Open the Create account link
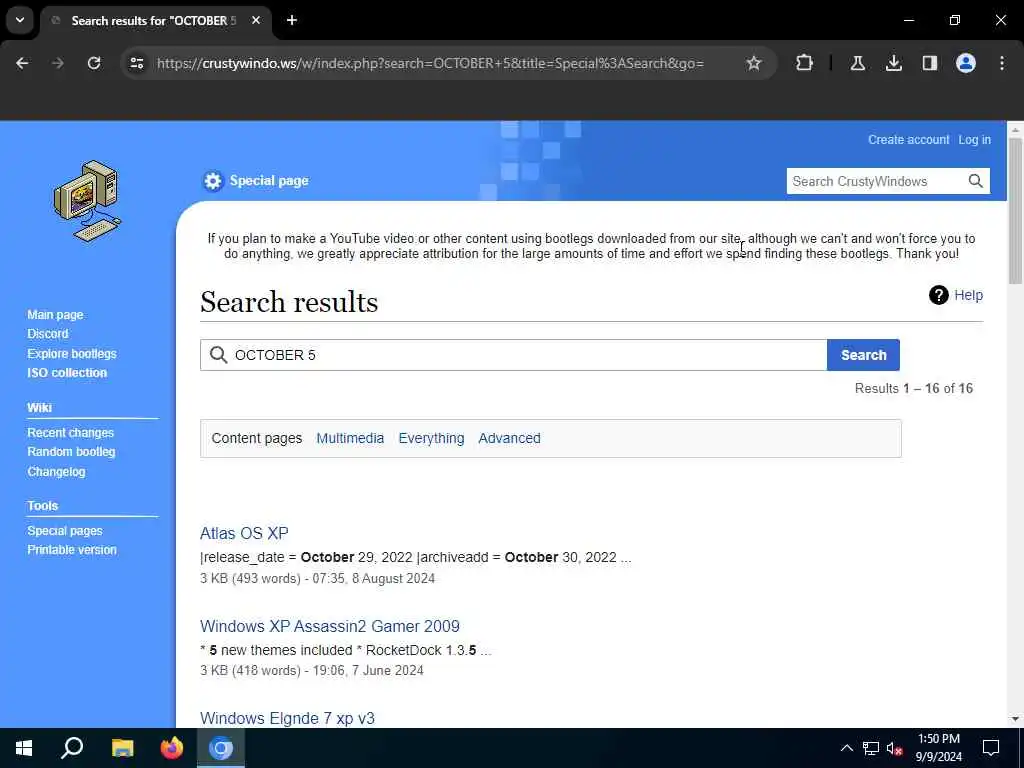Viewport: 1024px width, 768px height. pyautogui.click(x=908, y=140)
